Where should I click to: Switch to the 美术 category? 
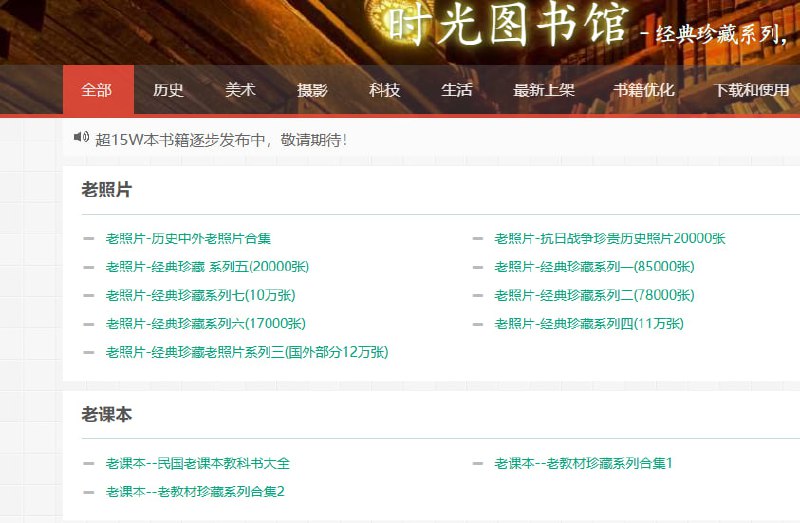(240, 90)
